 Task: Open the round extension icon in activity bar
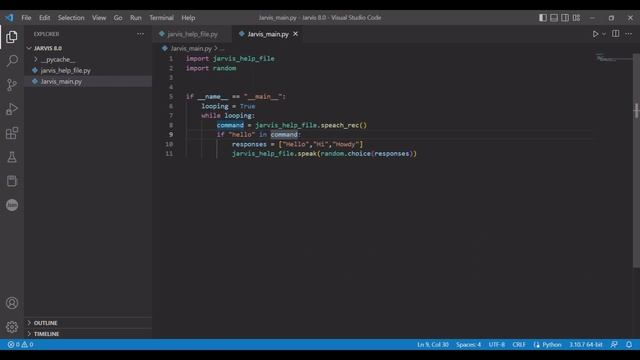(x=12, y=205)
